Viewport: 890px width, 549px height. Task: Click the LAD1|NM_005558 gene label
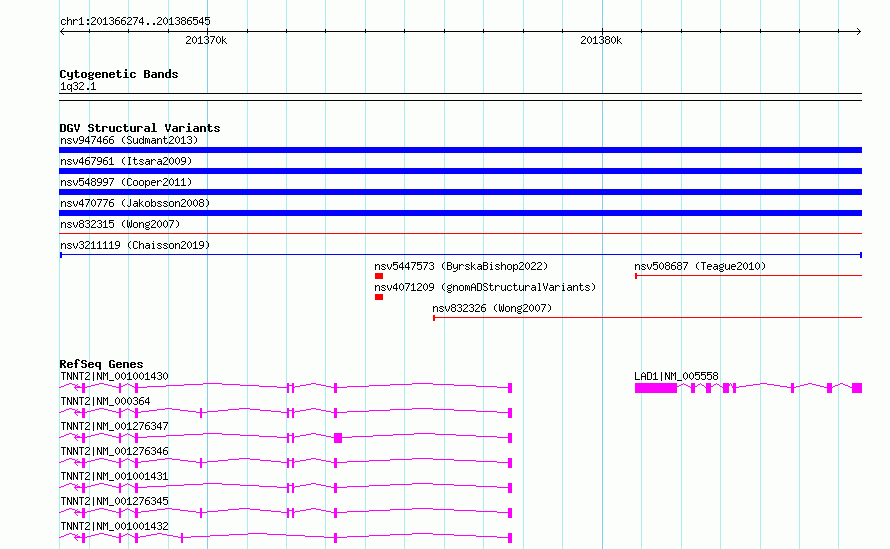pos(676,376)
